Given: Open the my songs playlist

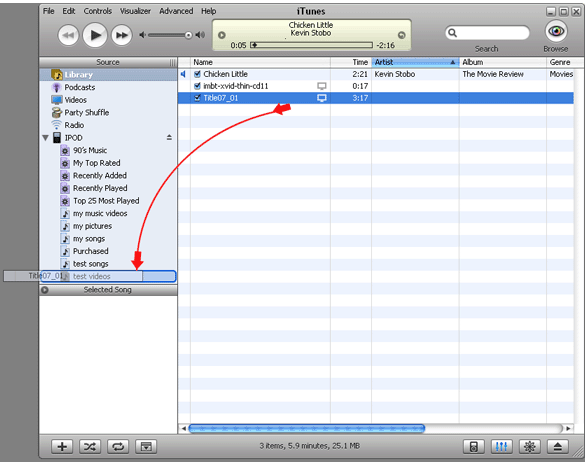Looking at the screenshot, I should 108,239.
